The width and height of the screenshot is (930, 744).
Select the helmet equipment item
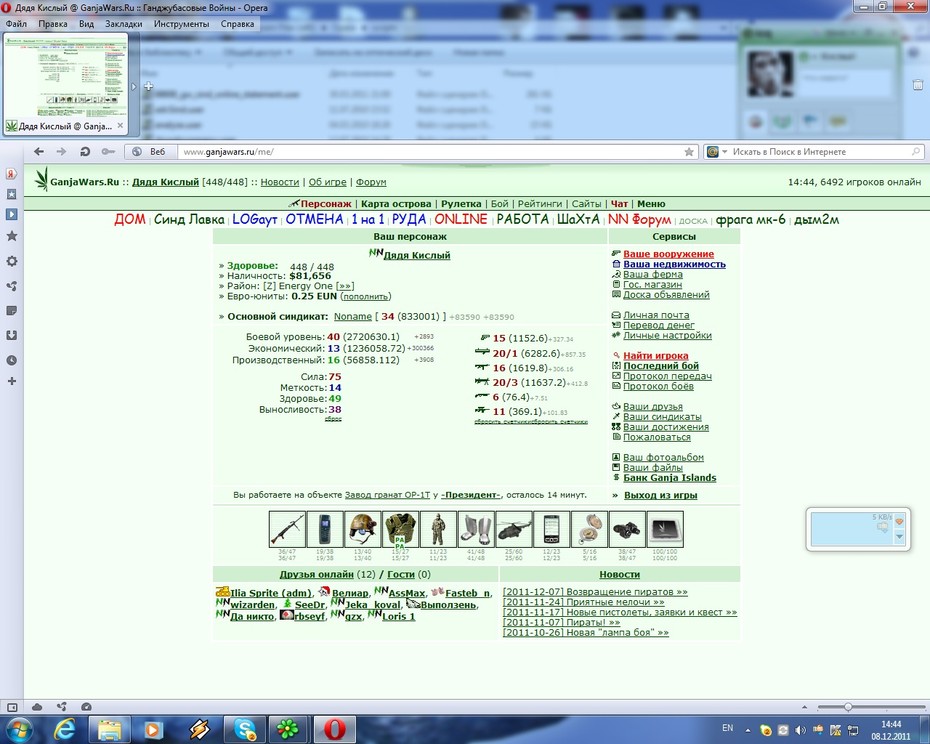(x=363, y=529)
